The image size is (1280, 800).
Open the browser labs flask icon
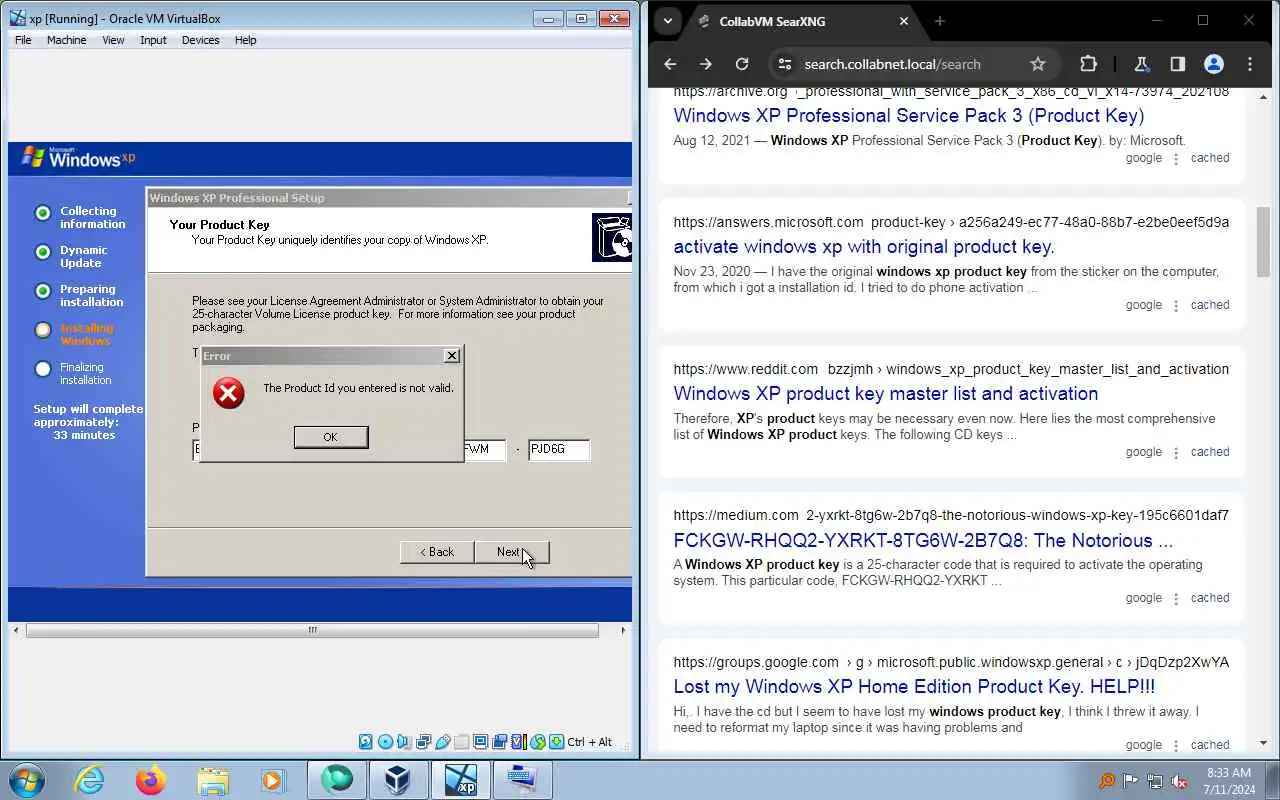point(1141,64)
